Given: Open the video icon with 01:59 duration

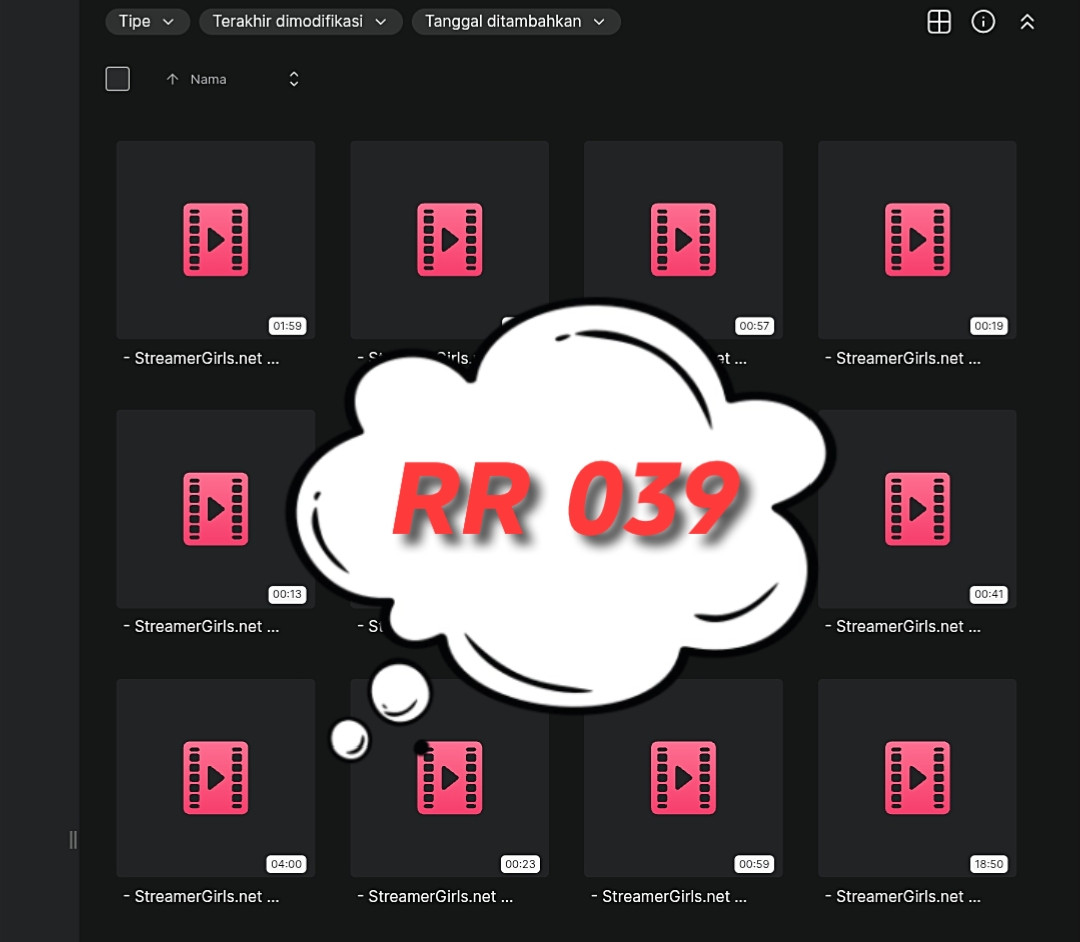Looking at the screenshot, I should tap(216, 240).
